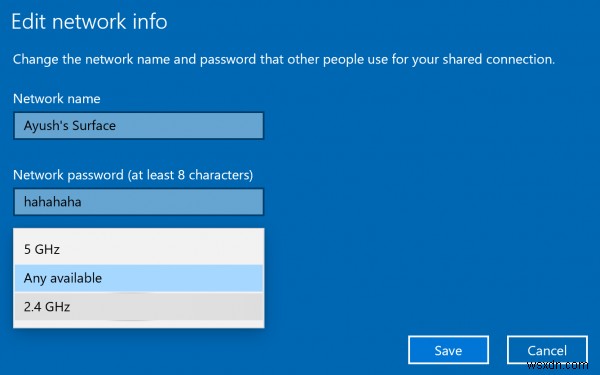Select the 5 GHz band option
Viewport: 600px width, 375px height.
(x=139, y=249)
